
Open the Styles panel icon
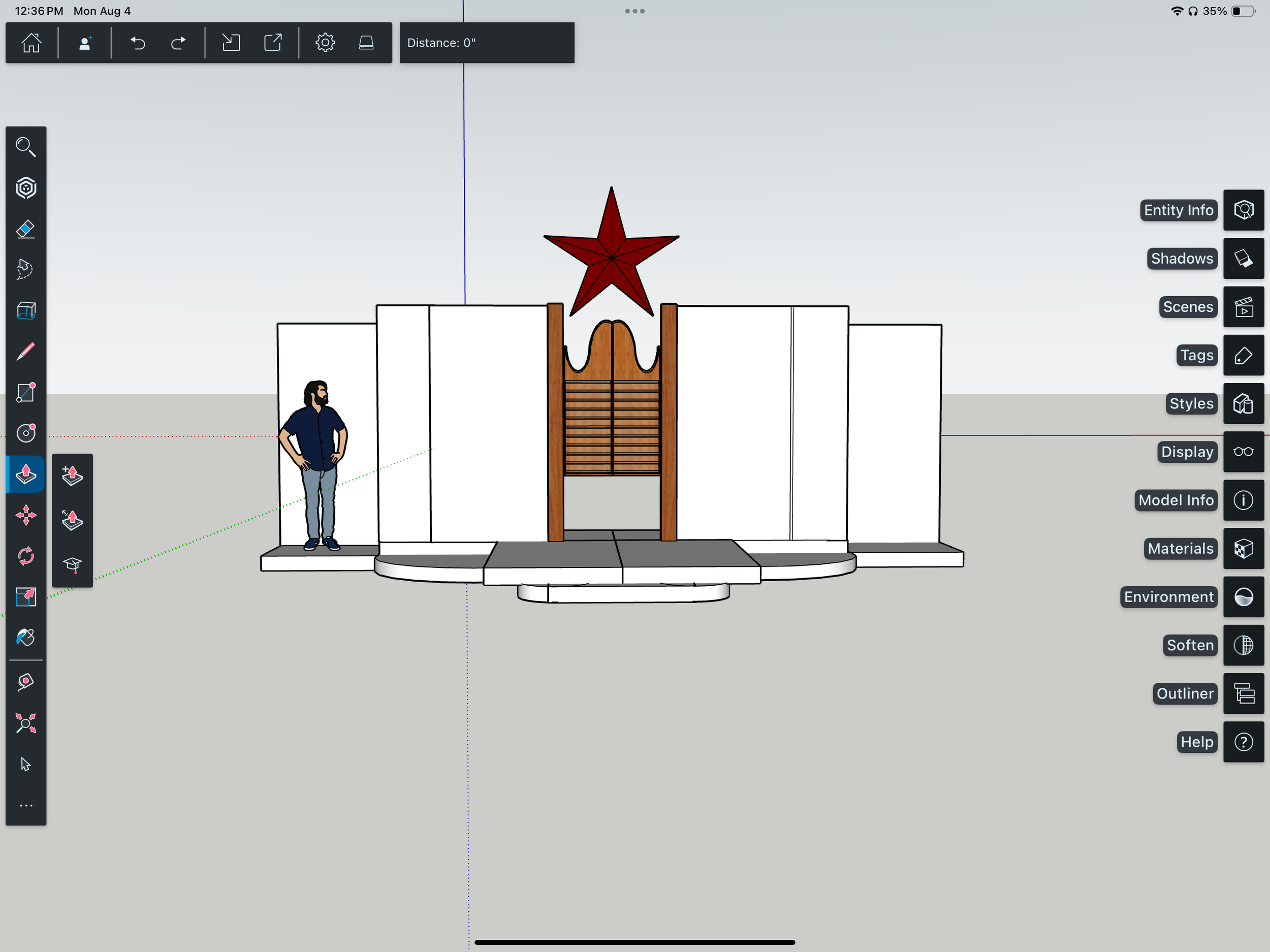(1244, 404)
